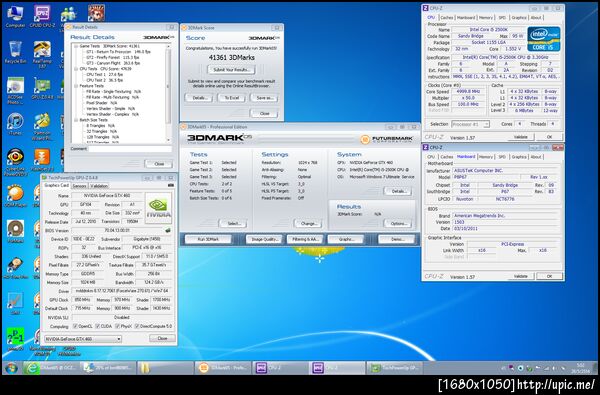Open Memory tab in CPU-Z processor window
Viewport: 600px width, 395px height.
point(486,18)
